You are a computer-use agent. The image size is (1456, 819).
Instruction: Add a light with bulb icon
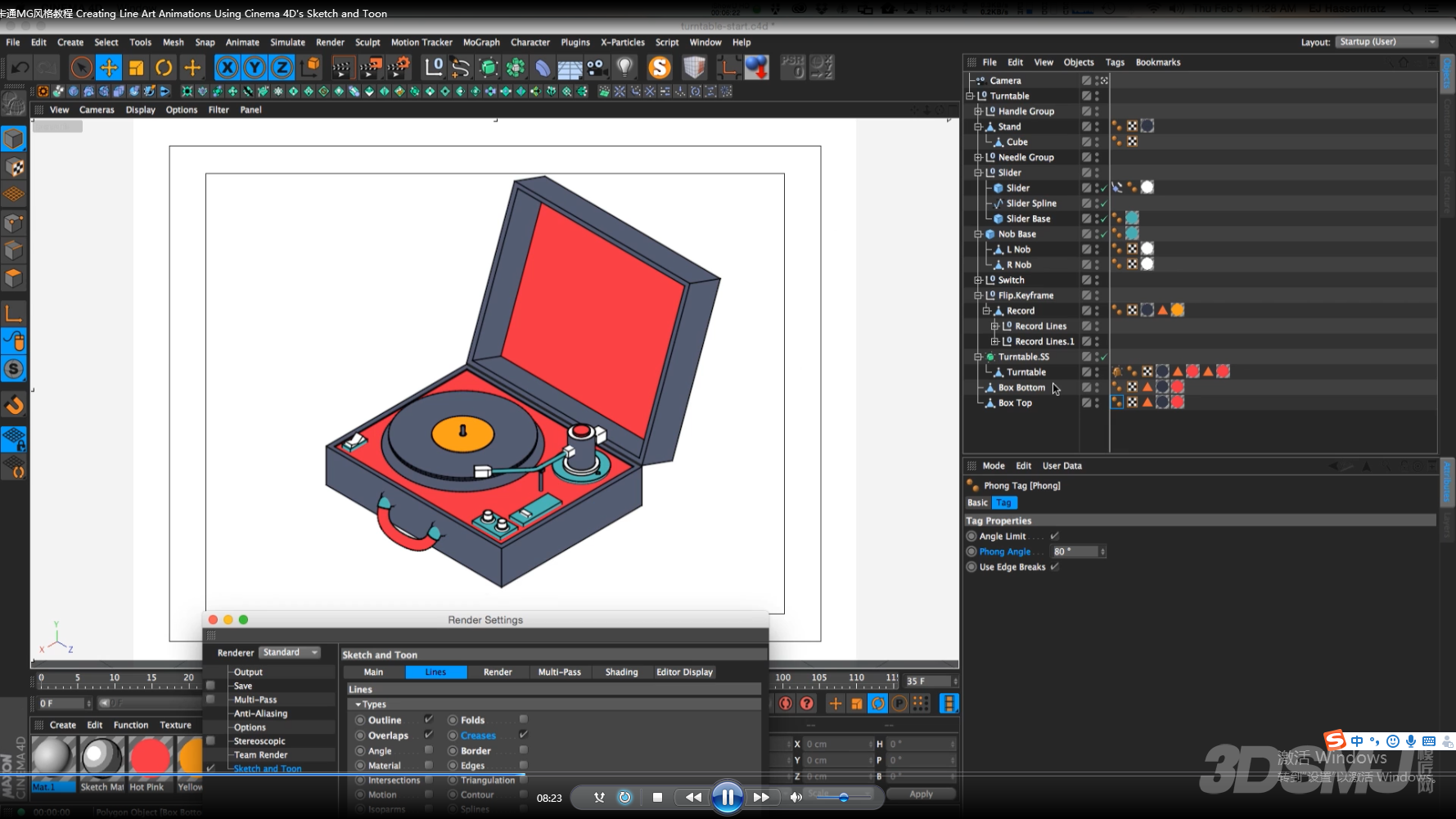tap(625, 67)
